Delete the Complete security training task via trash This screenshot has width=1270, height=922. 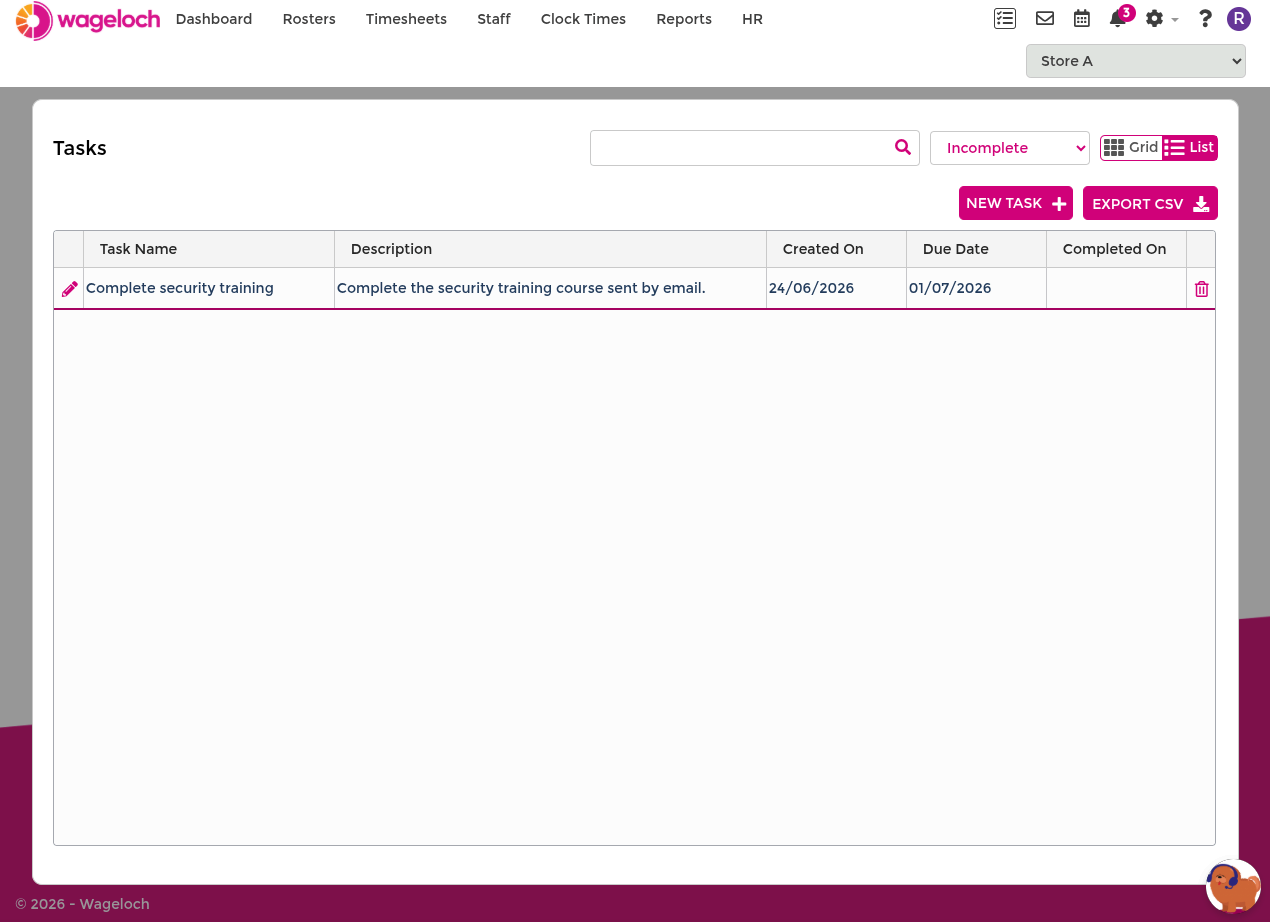pyautogui.click(x=1201, y=289)
